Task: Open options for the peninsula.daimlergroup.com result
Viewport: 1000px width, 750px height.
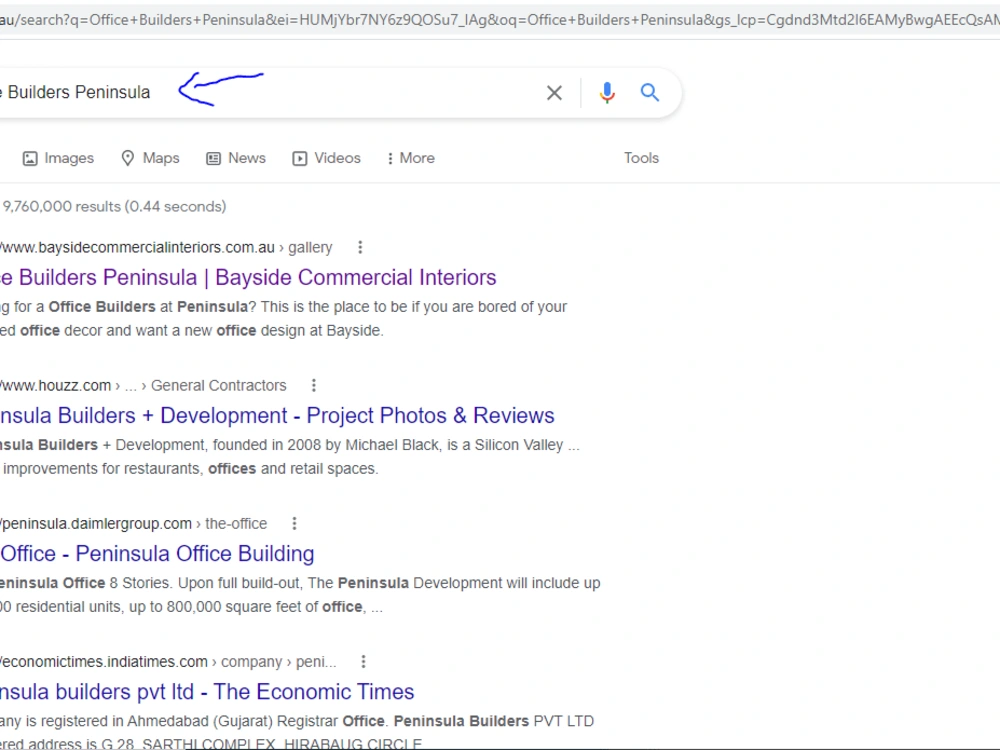Action: click(x=294, y=524)
